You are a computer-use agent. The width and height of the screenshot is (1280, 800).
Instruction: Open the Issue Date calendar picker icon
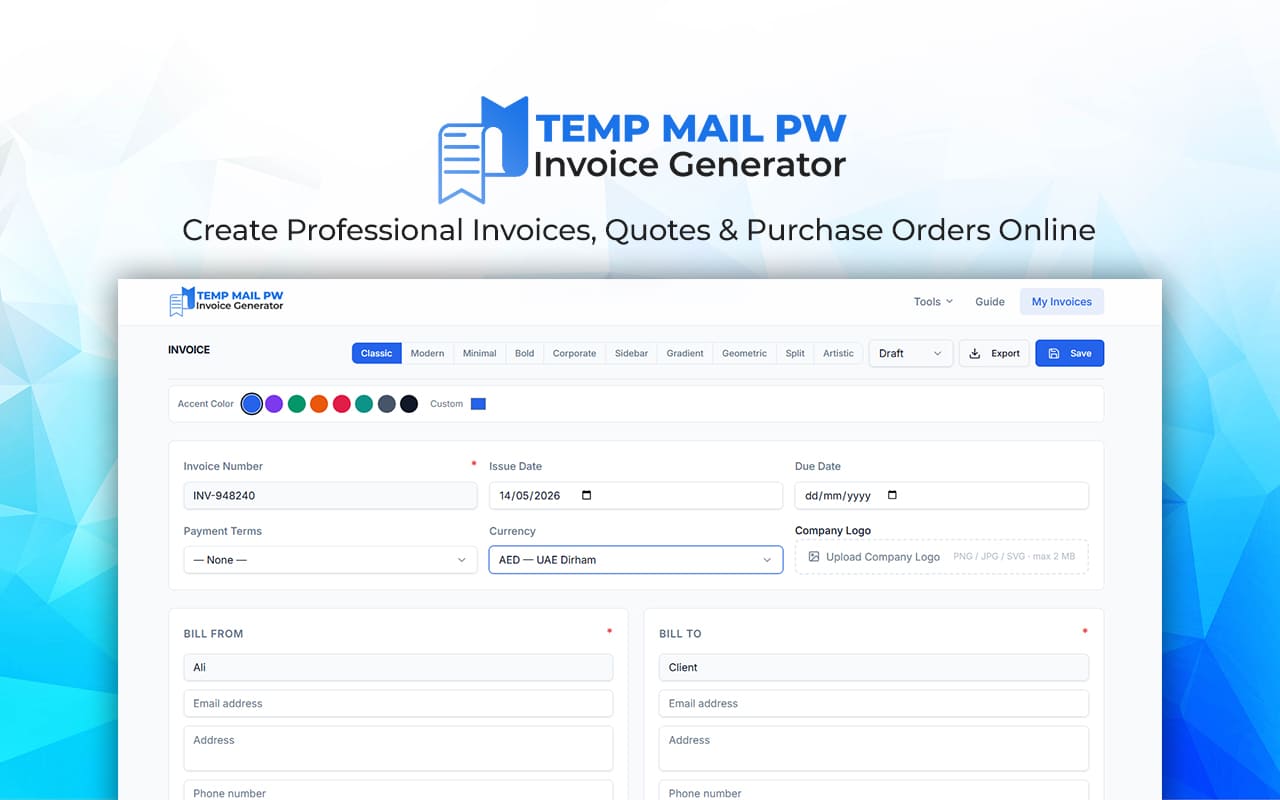(586, 495)
